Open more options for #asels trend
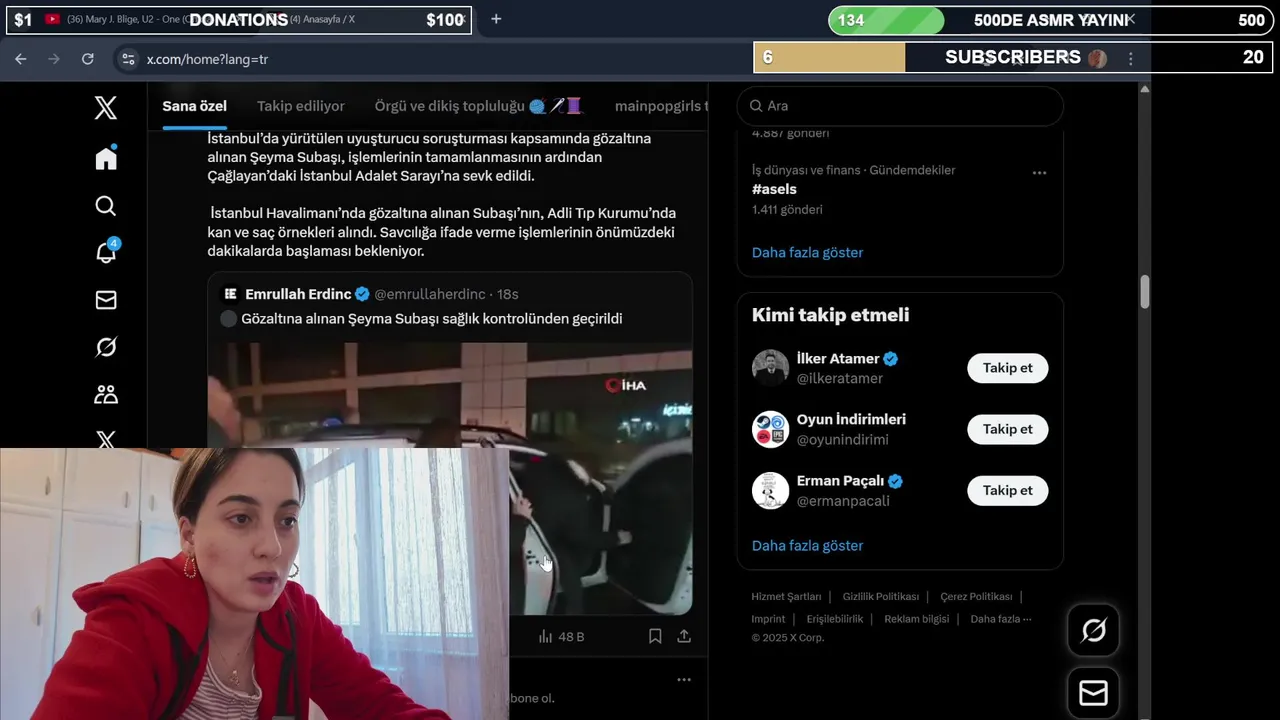This screenshot has width=1280, height=720. click(x=1039, y=173)
